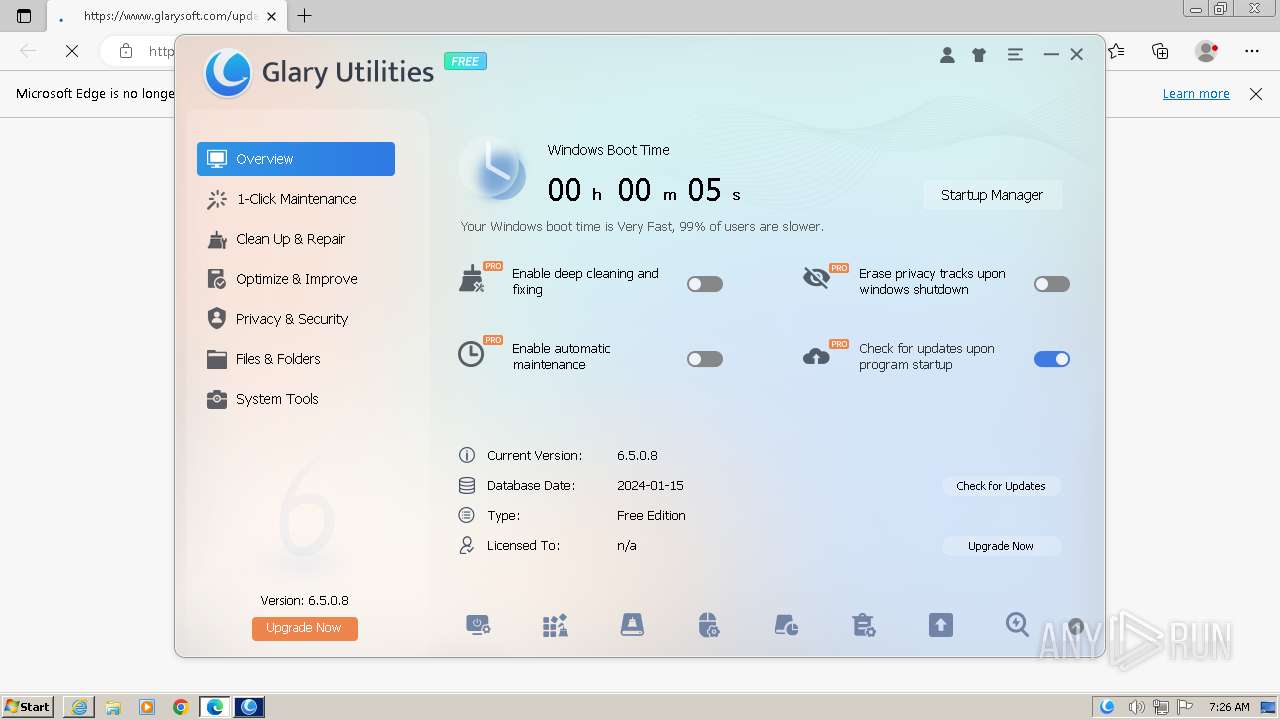Click the Glary Utilities logo
Screen dimensions: 1280x720
228,72
